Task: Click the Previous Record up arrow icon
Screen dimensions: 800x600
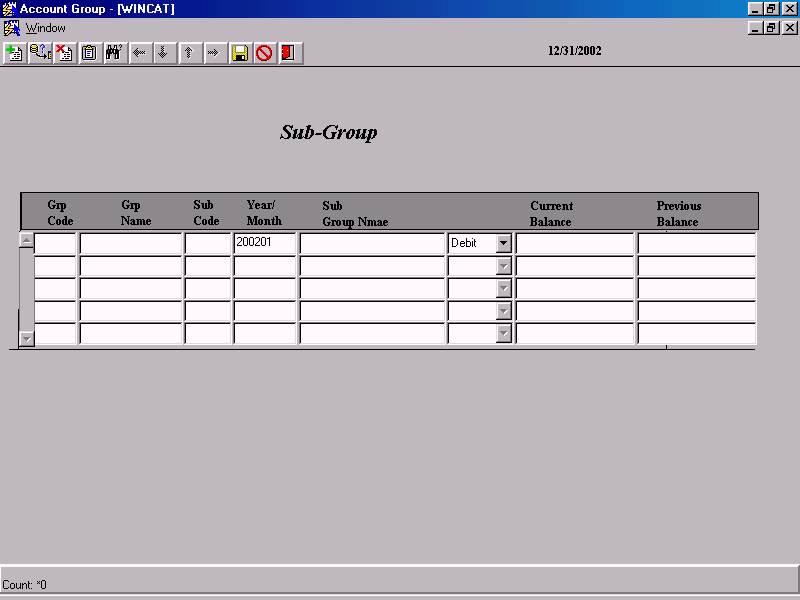Action: 189,53
